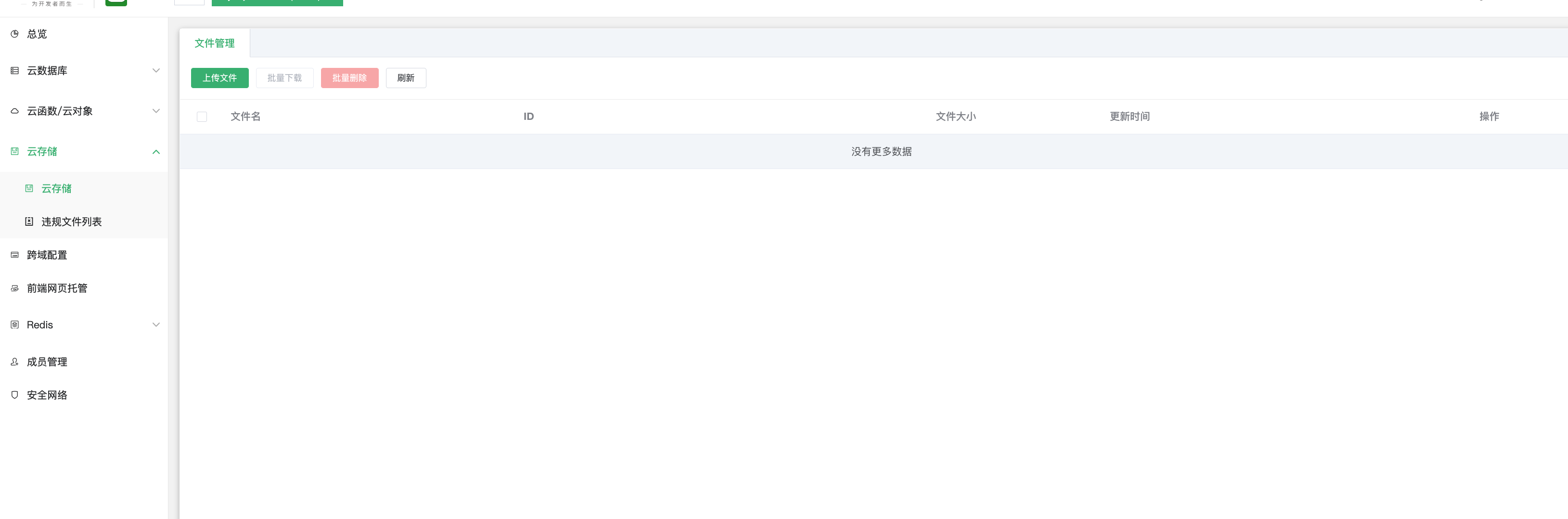Expand the 云数据库 menu chevron
Image resolution: width=1568 pixels, height=519 pixels.
pyautogui.click(x=156, y=71)
